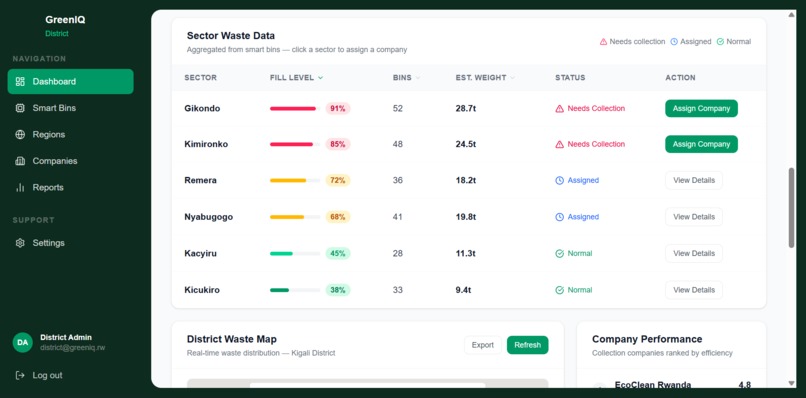Click the scrollbar down arrow

(x=791, y=383)
